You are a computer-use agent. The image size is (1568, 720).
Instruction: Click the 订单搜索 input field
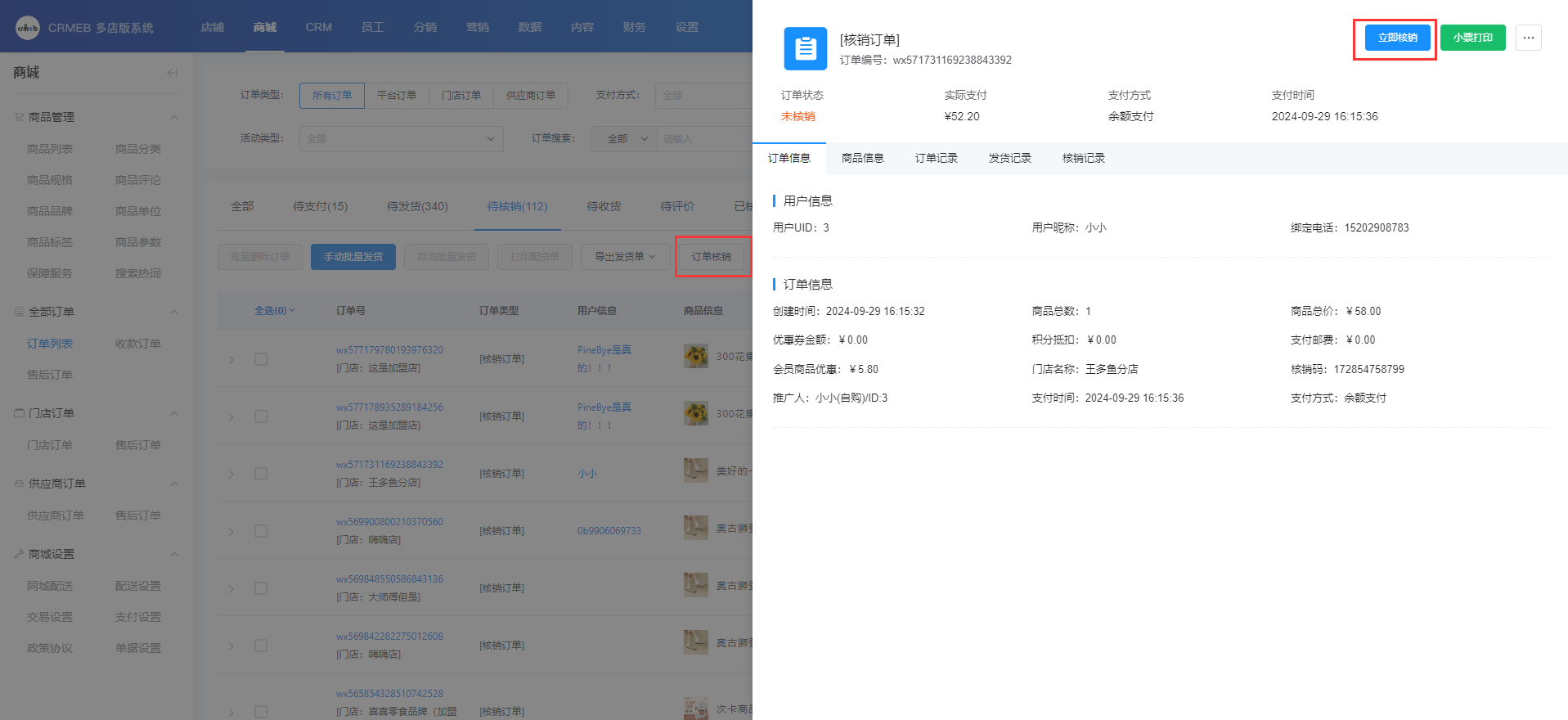tap(705, 139)
